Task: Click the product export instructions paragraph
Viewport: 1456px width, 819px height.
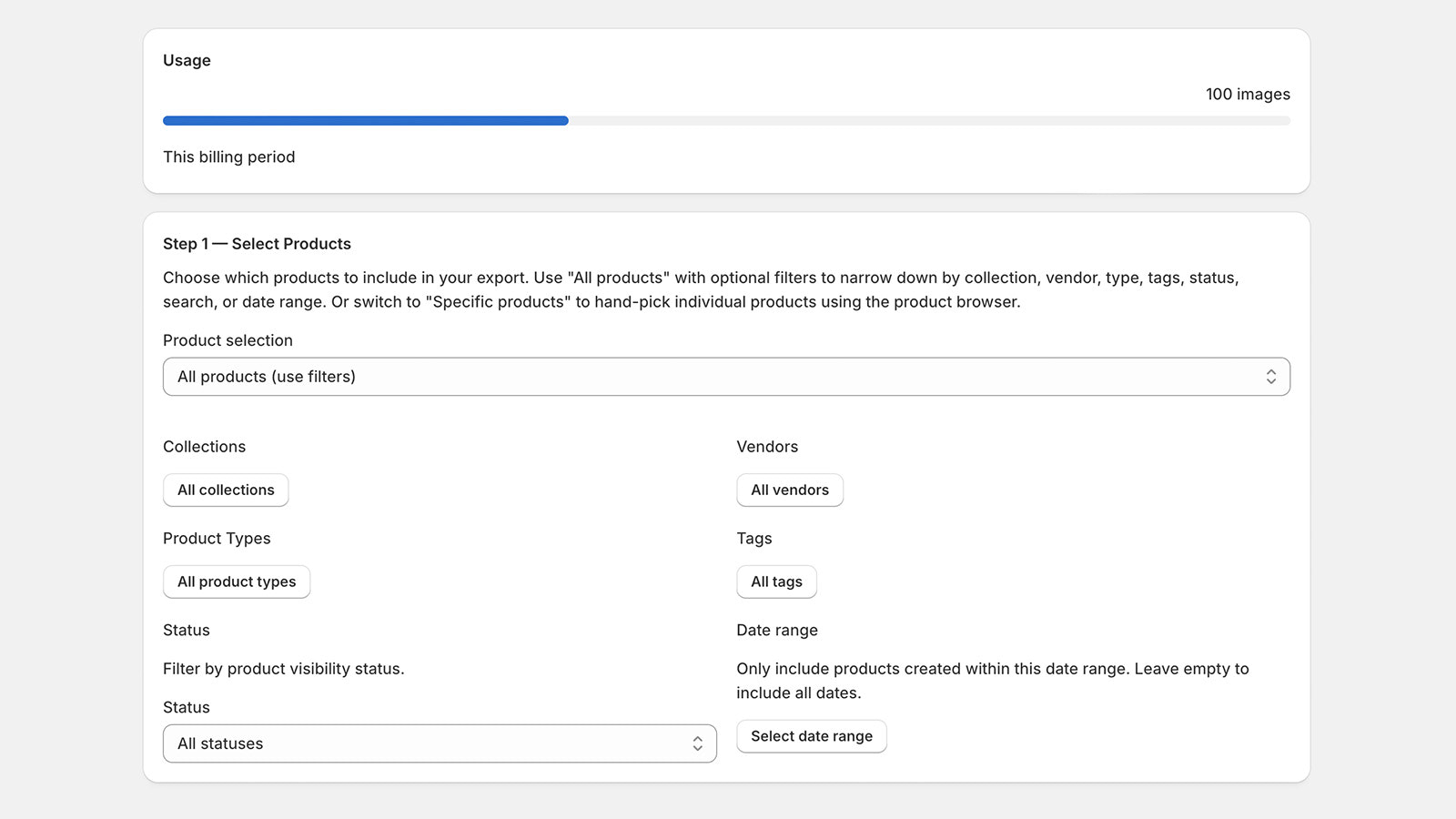Action: 701,289
